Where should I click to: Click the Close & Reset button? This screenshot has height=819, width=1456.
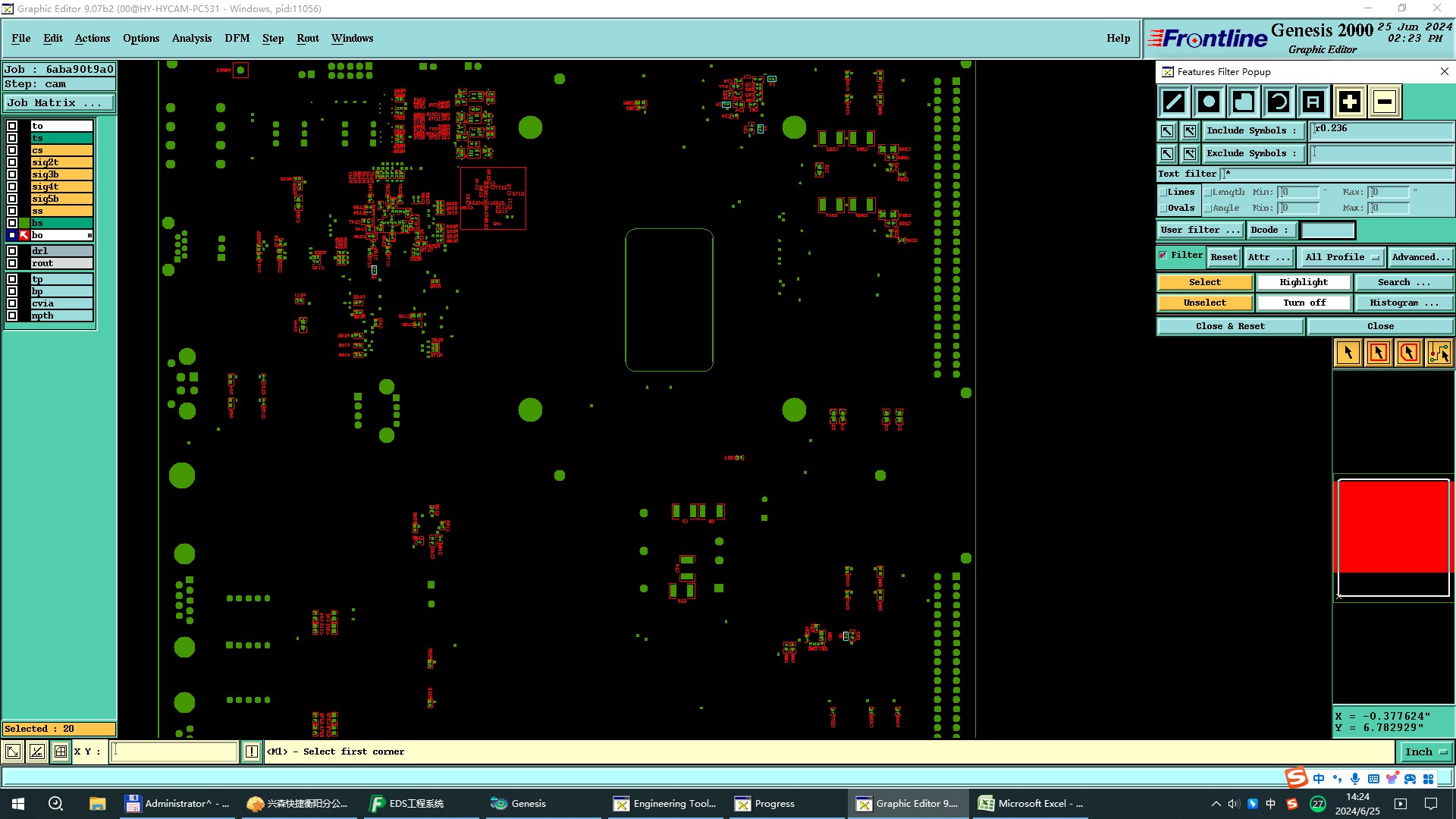point(1229,326)
